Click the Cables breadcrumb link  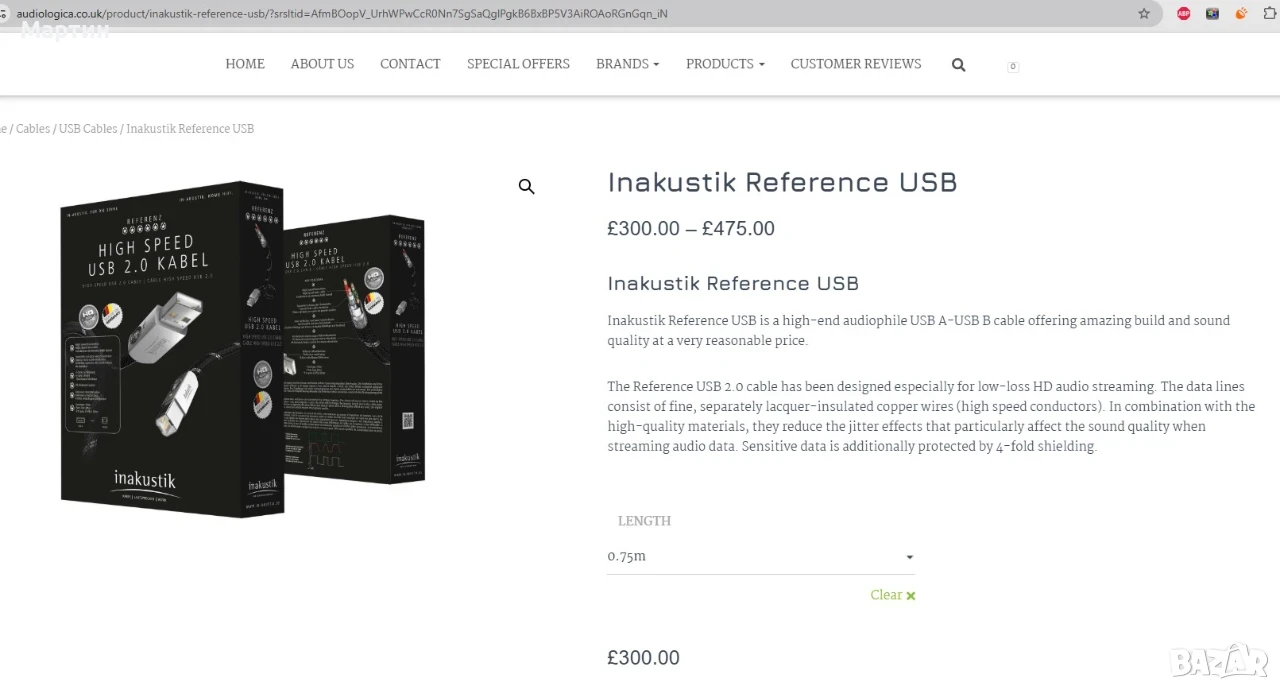tap(33, 129)
